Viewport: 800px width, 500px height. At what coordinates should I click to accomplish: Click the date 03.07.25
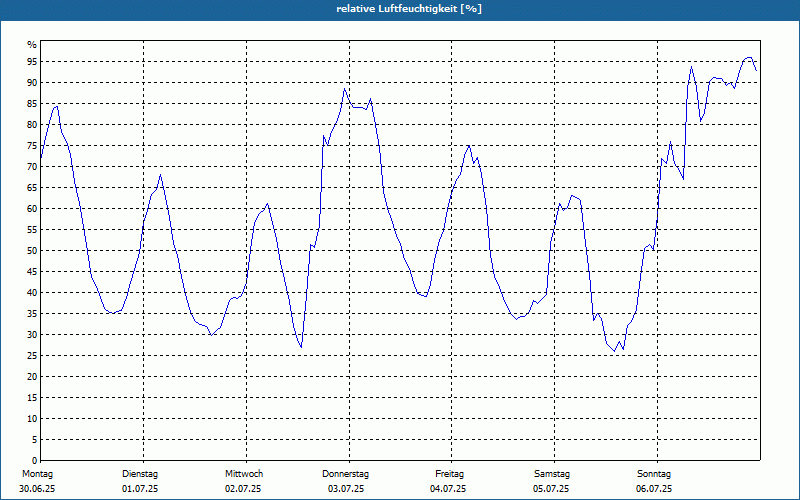point(346,489)
